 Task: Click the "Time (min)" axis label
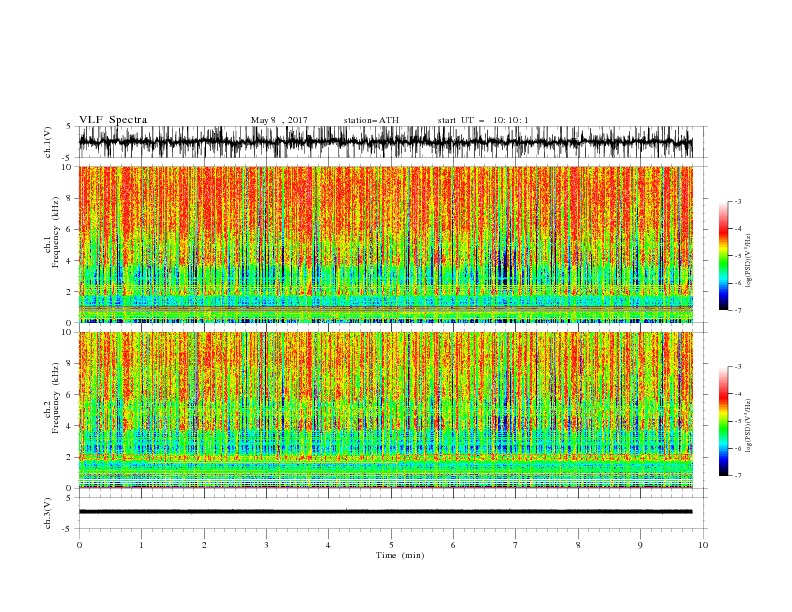[x=400, y=555]
